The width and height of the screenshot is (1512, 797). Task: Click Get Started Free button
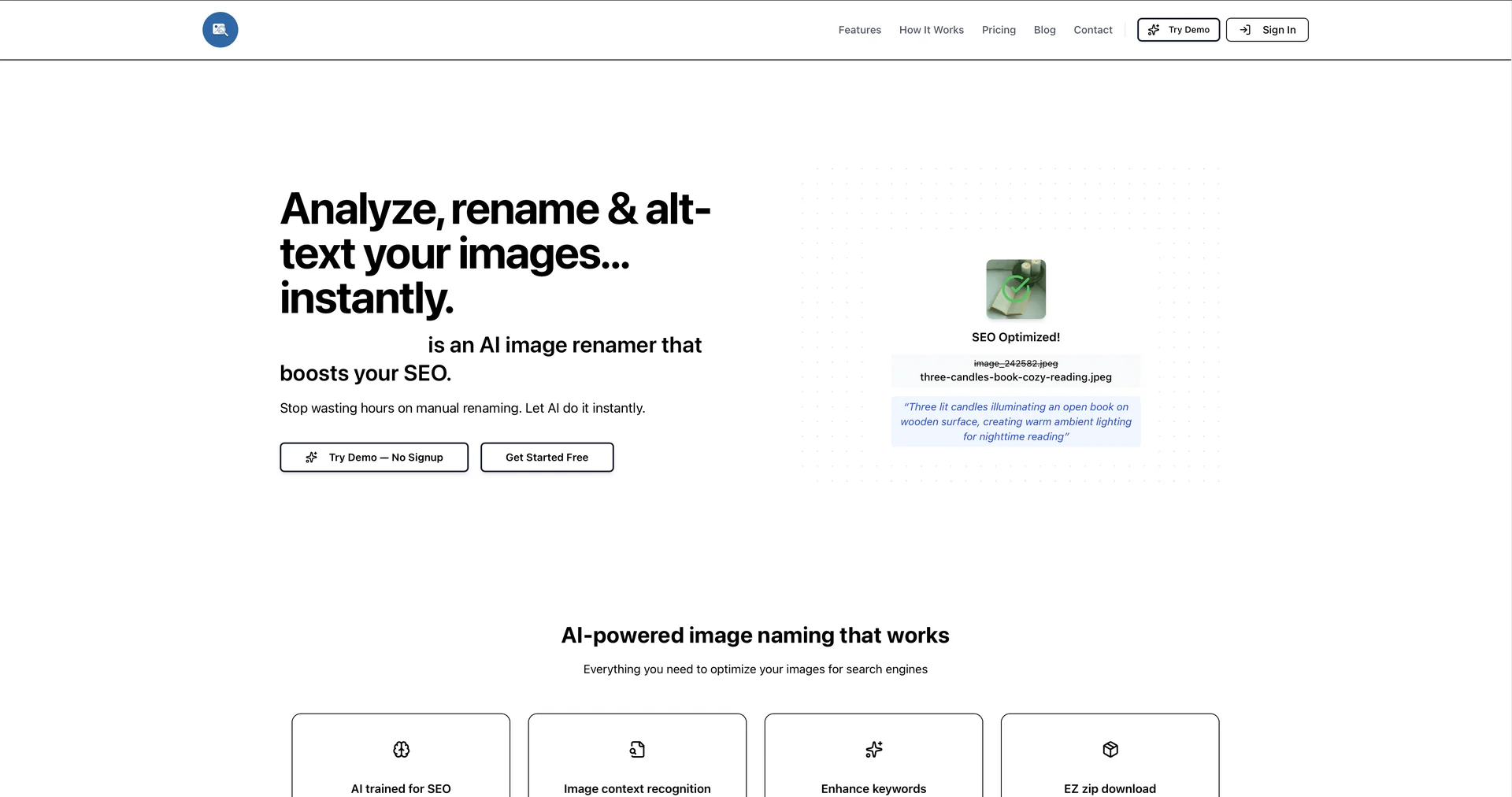pos(547,458)
